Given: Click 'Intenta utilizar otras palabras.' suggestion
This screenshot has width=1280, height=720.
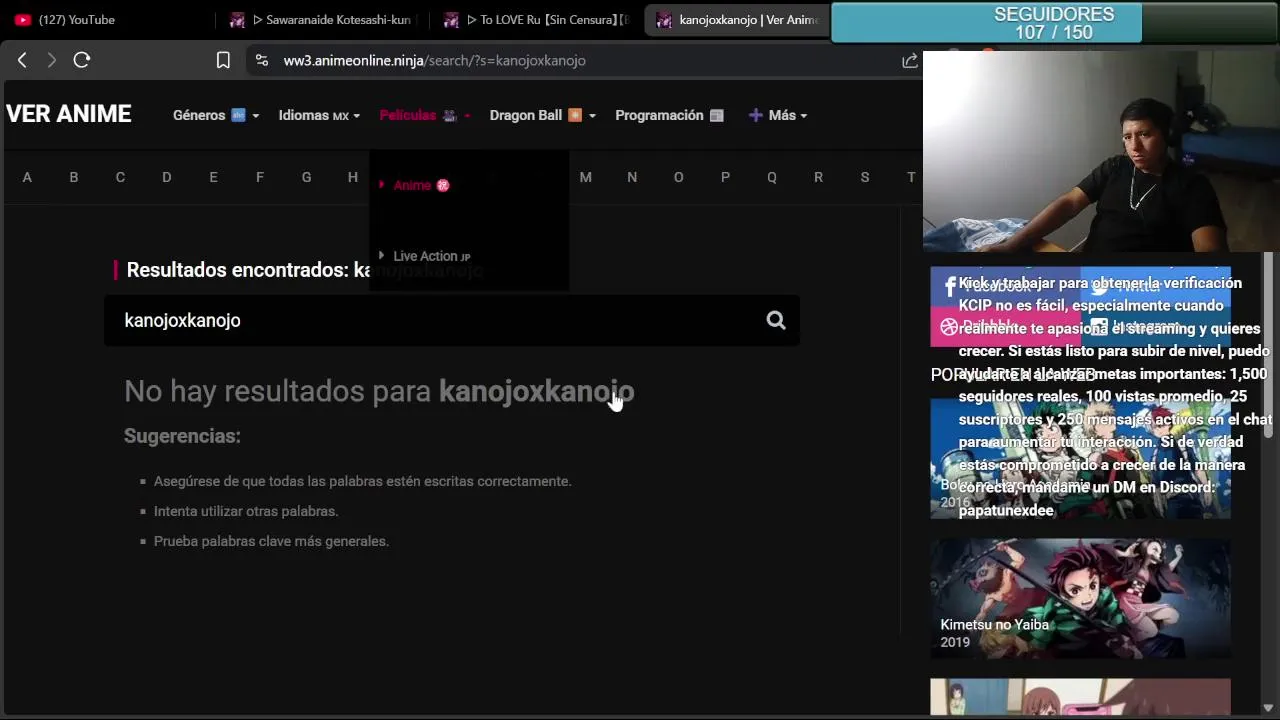Looking at the screenshot, I should [246, 511].
